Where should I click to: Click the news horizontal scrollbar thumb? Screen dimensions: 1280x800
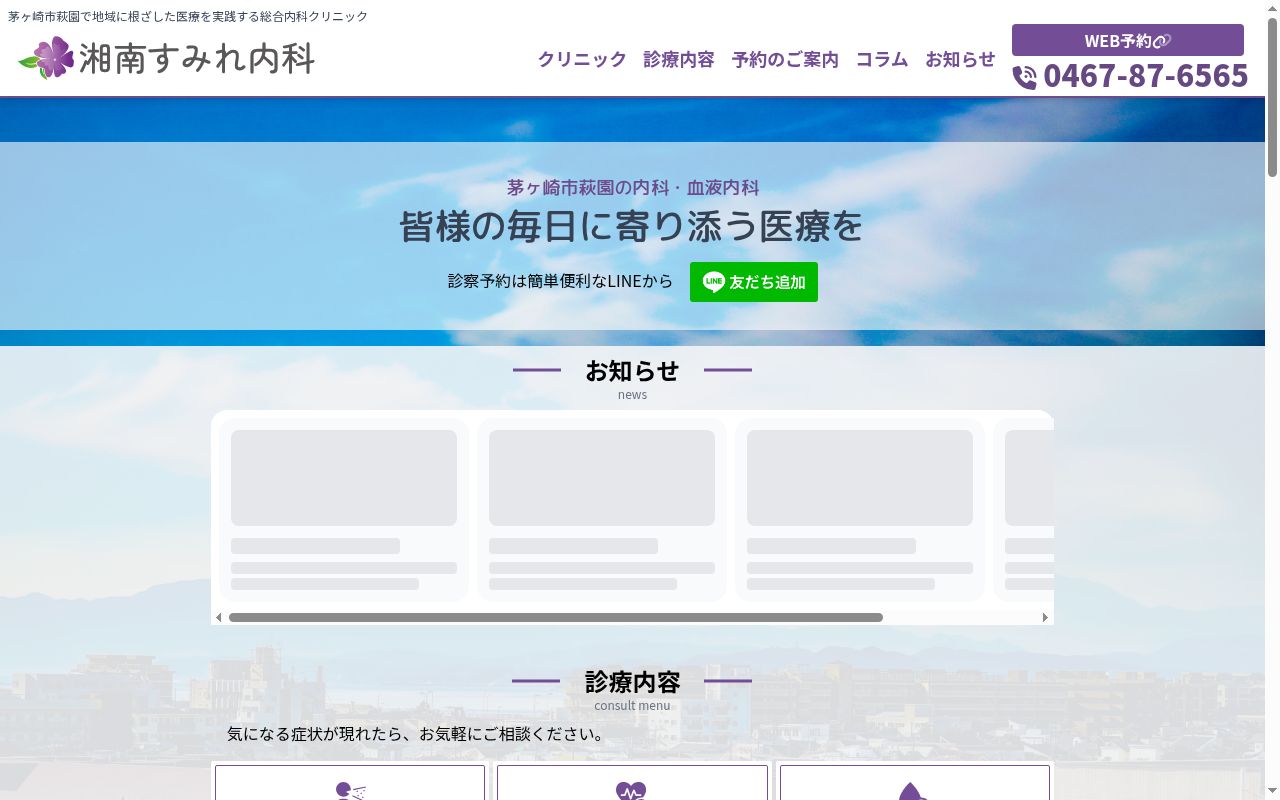tap(556, 618)
